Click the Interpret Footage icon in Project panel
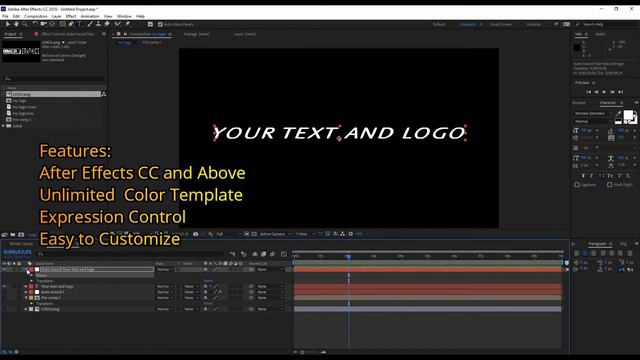The image size is (640, 360). tap(4, 235)
